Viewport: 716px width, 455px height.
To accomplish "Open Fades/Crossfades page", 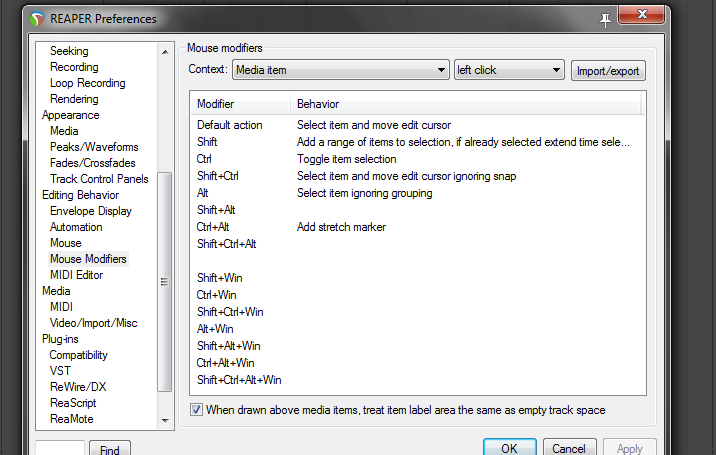I will [93, 163].
